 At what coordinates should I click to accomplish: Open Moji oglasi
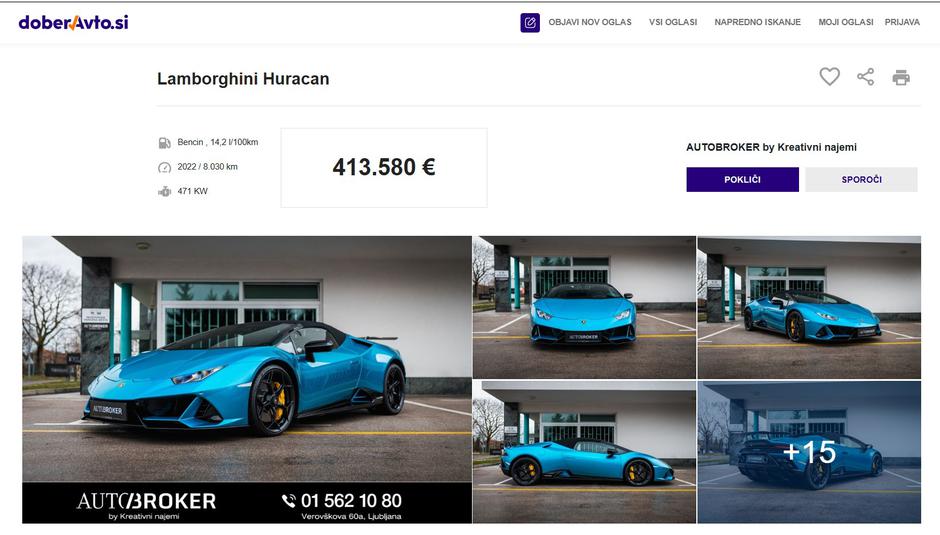pos(845,22)
